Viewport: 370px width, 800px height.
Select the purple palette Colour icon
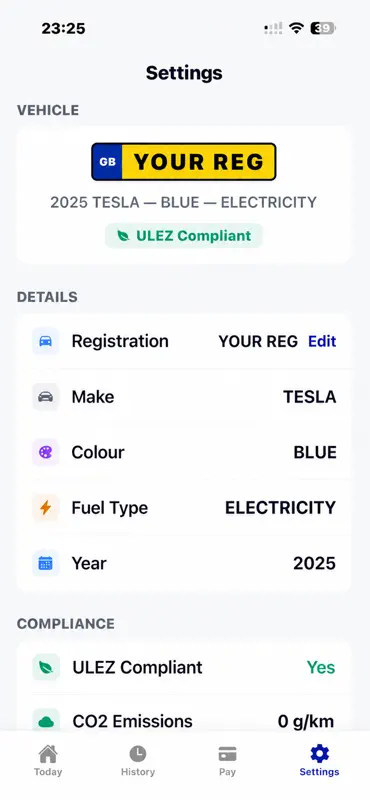click(45, 452)
